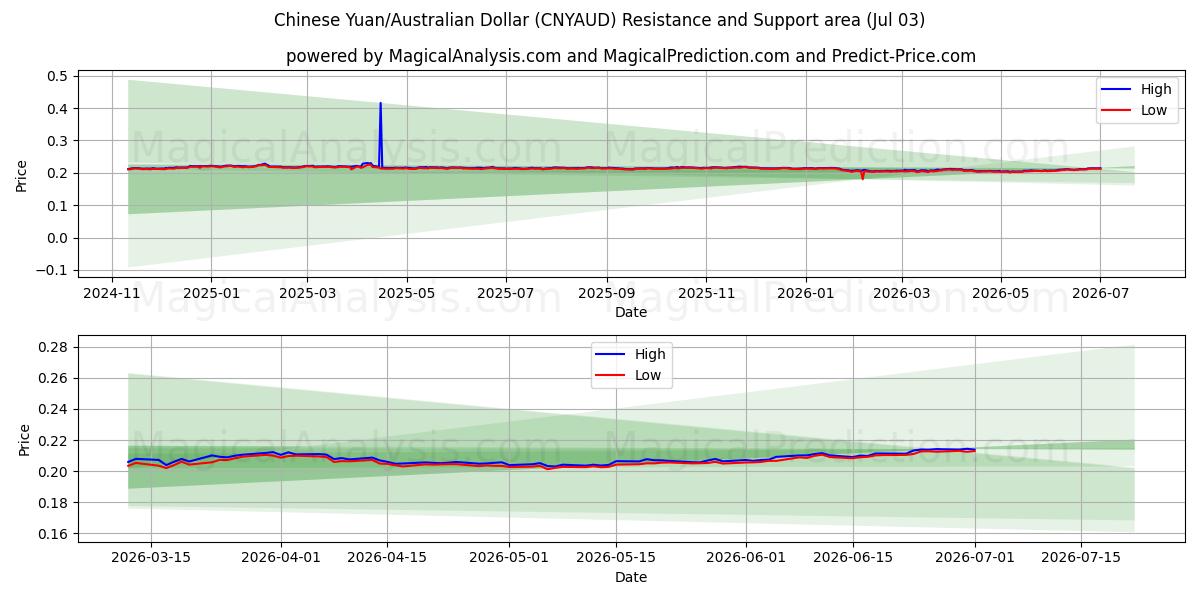Click the '2025-07' date tick label

pos(505,293)
